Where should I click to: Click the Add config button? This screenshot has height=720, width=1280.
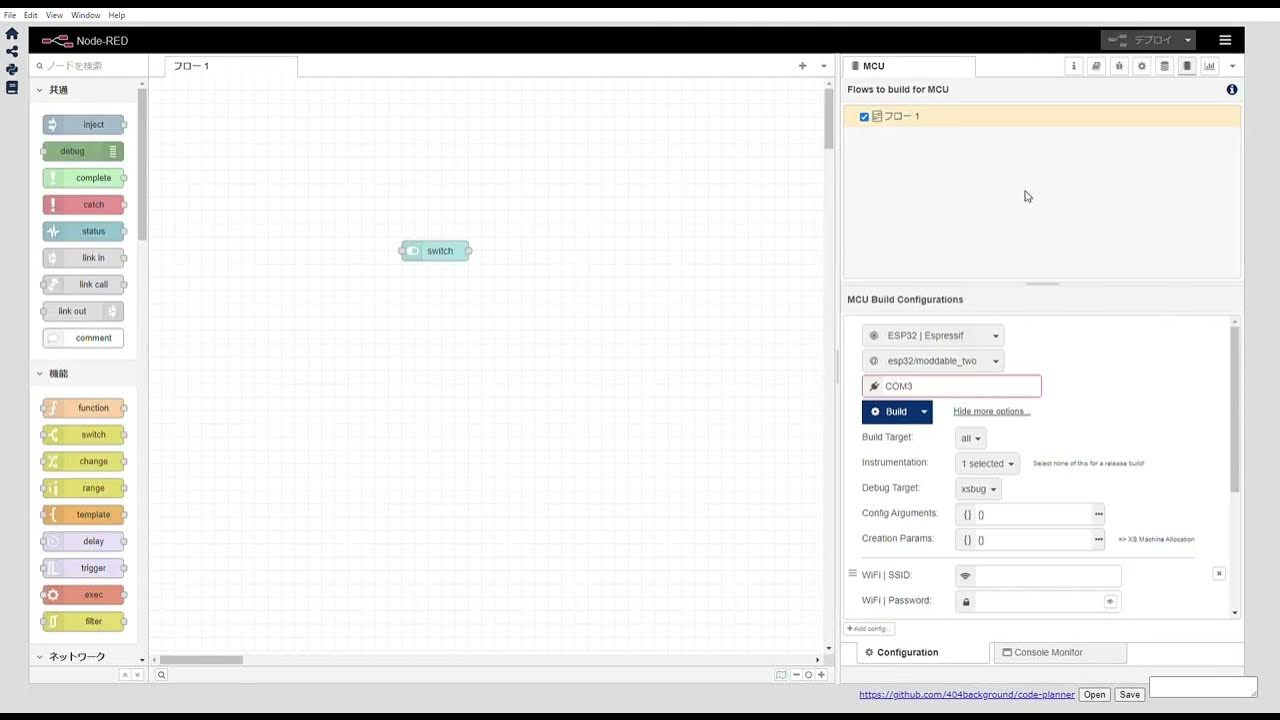(x=869, y=629)
